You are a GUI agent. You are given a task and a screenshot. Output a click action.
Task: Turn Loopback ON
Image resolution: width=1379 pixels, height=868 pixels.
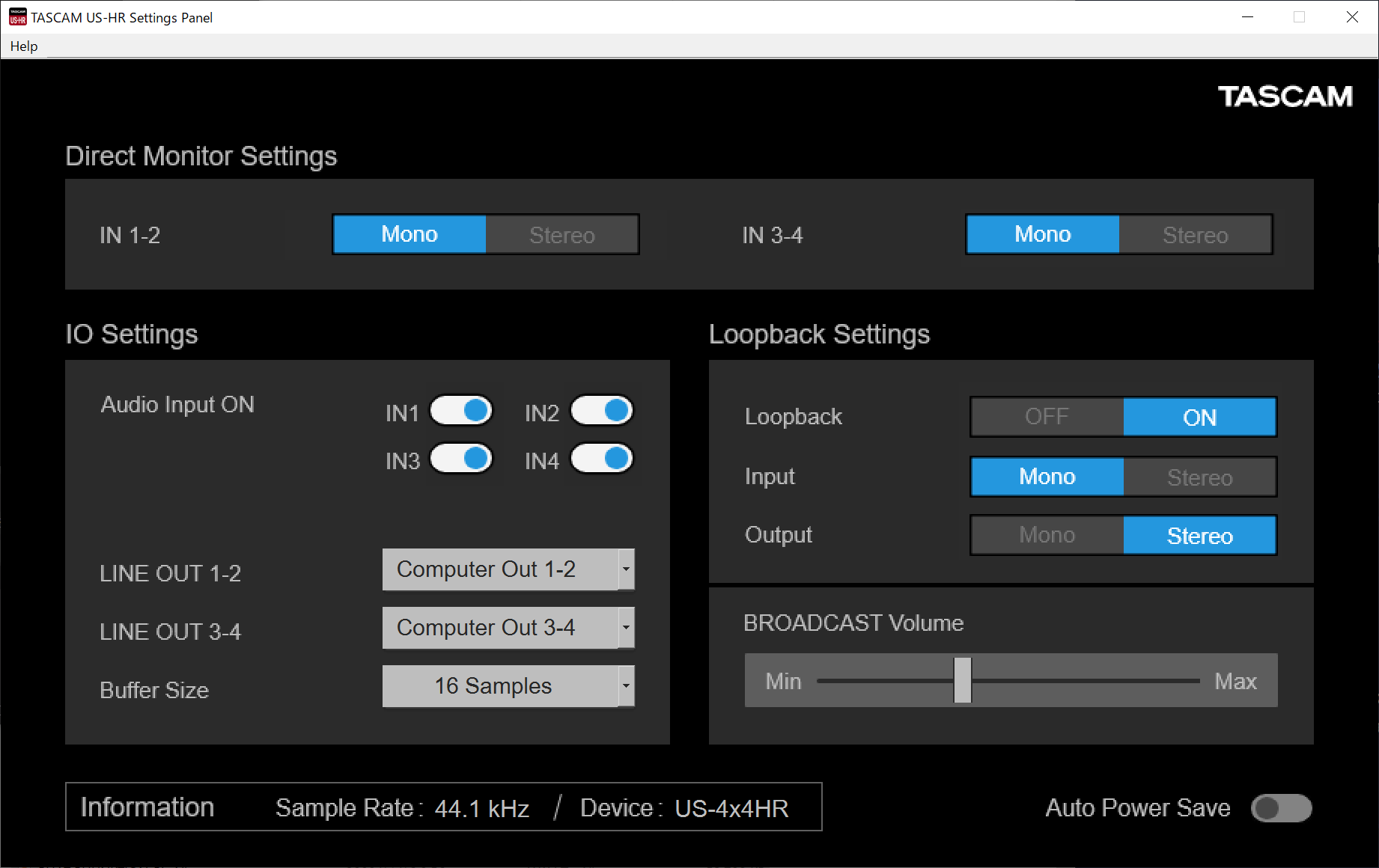pyautogui.click(x=1200, y=417)
